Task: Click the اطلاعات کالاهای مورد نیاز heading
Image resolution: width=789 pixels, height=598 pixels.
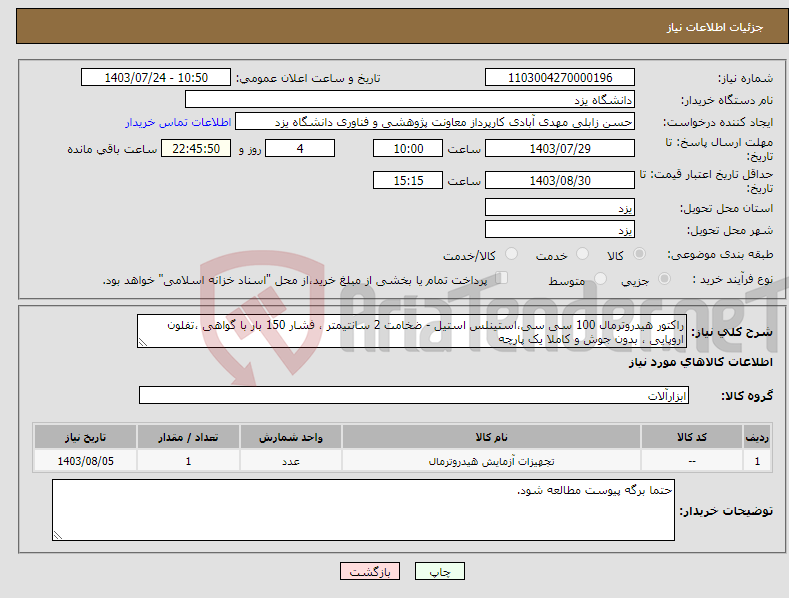Action: tap(700, 362)
